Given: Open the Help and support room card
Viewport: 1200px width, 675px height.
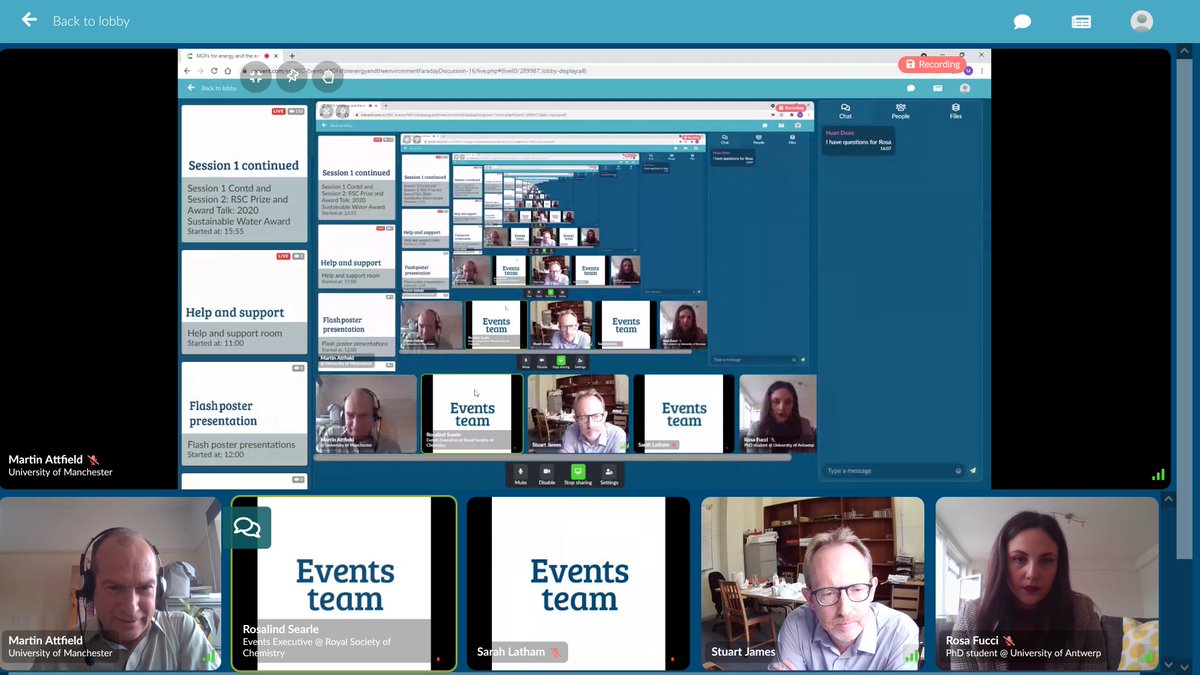Looking at the screenshot, I should click(x=244, y=303).
